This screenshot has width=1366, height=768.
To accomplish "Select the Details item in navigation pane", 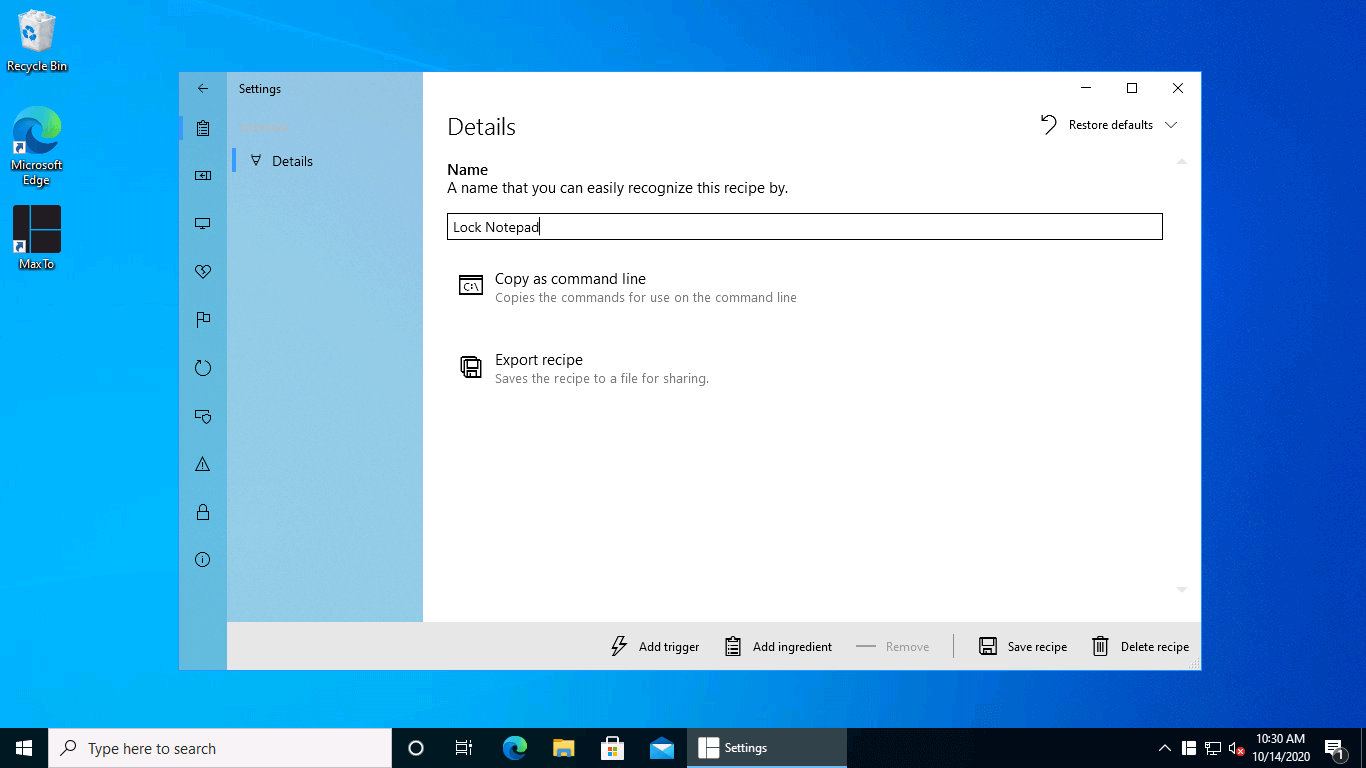I will [292, 161].
